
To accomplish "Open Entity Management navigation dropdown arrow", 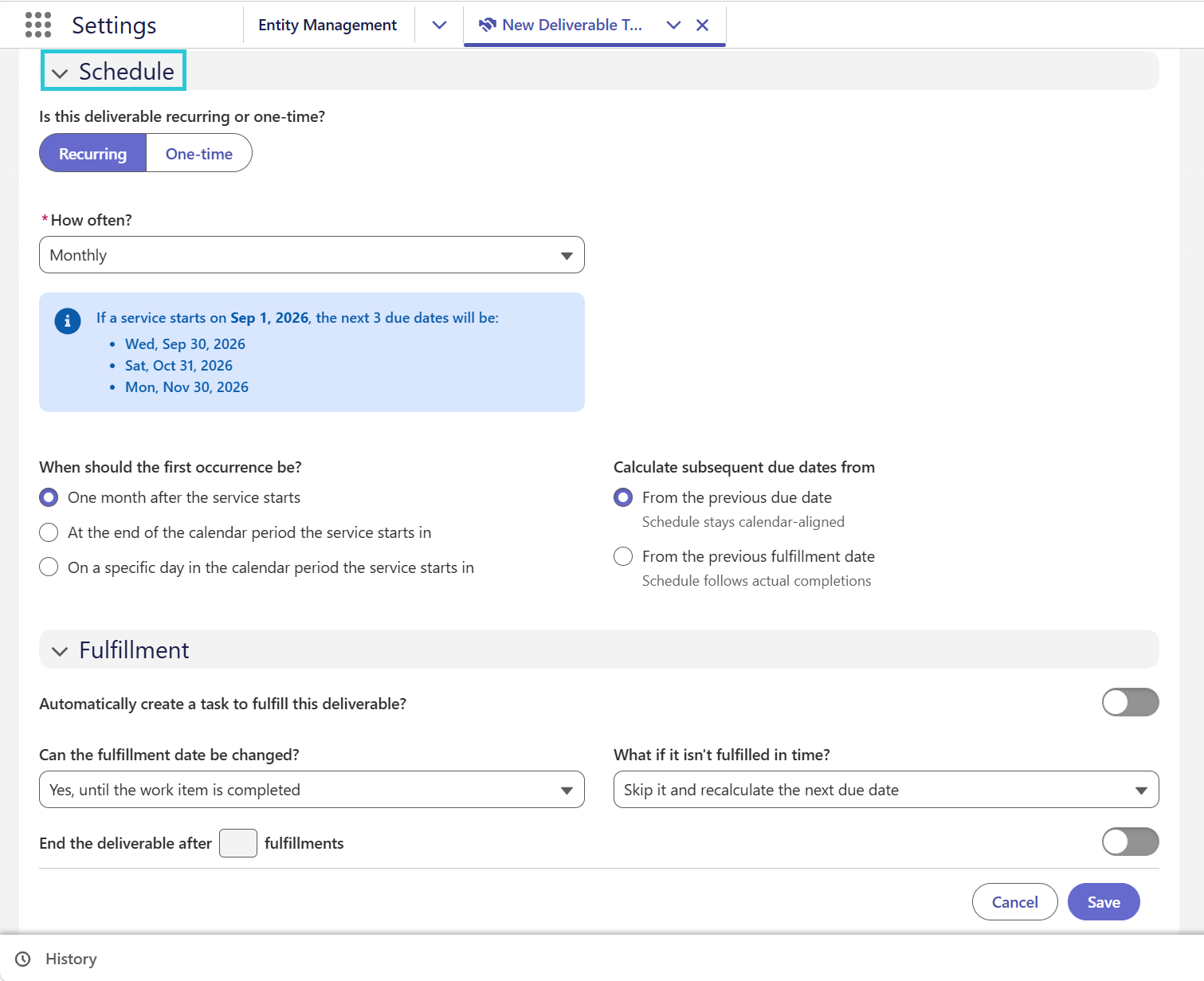I will pos(439,25).
